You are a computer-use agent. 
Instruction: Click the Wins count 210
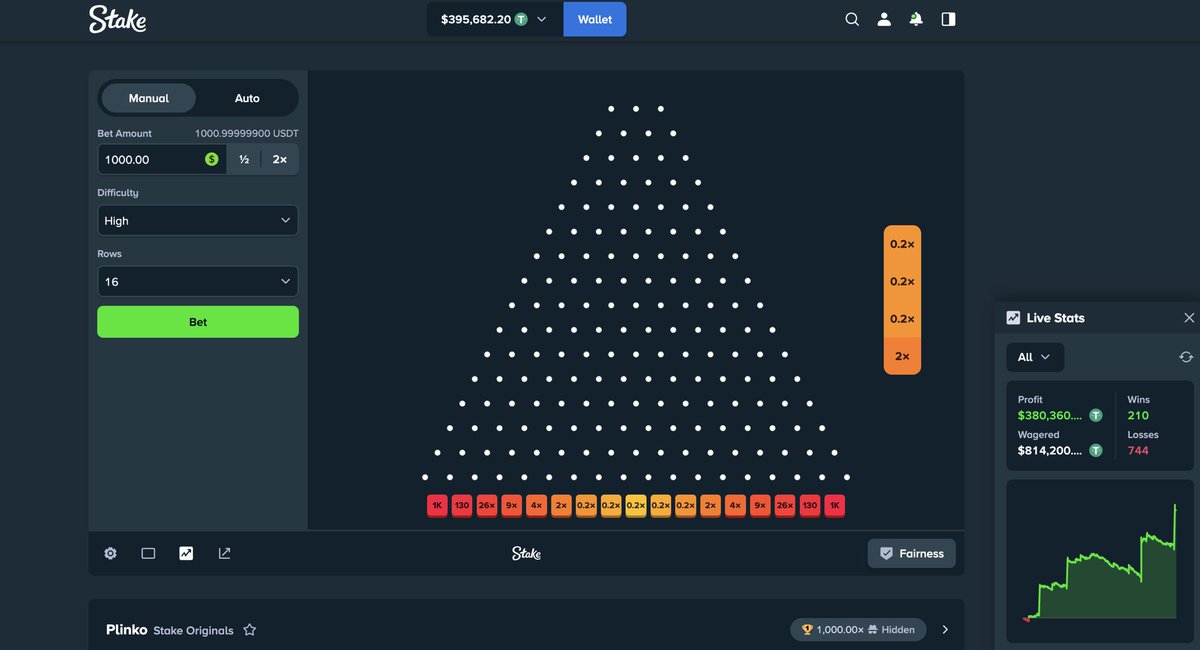pyautogui.click(x=1138, y=415)
